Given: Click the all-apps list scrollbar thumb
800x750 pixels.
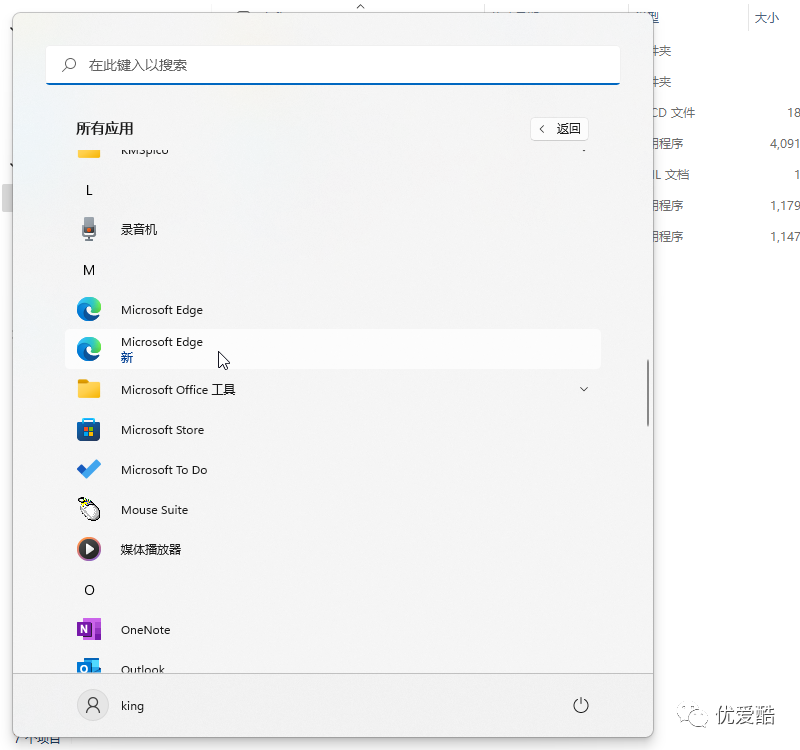Looking at the screenshot, I should tap(648, 392).
